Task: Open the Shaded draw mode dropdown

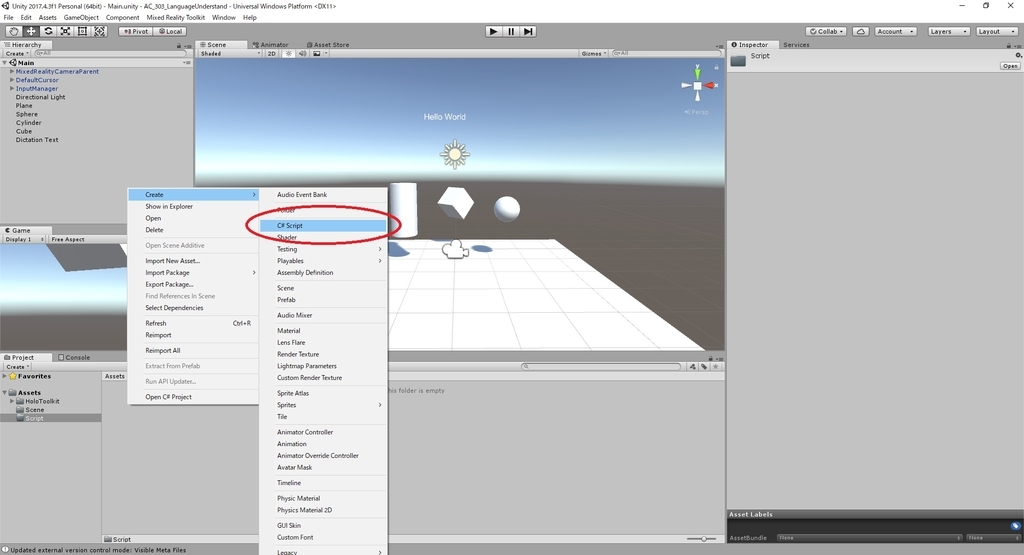Action: tap(230, 54)
